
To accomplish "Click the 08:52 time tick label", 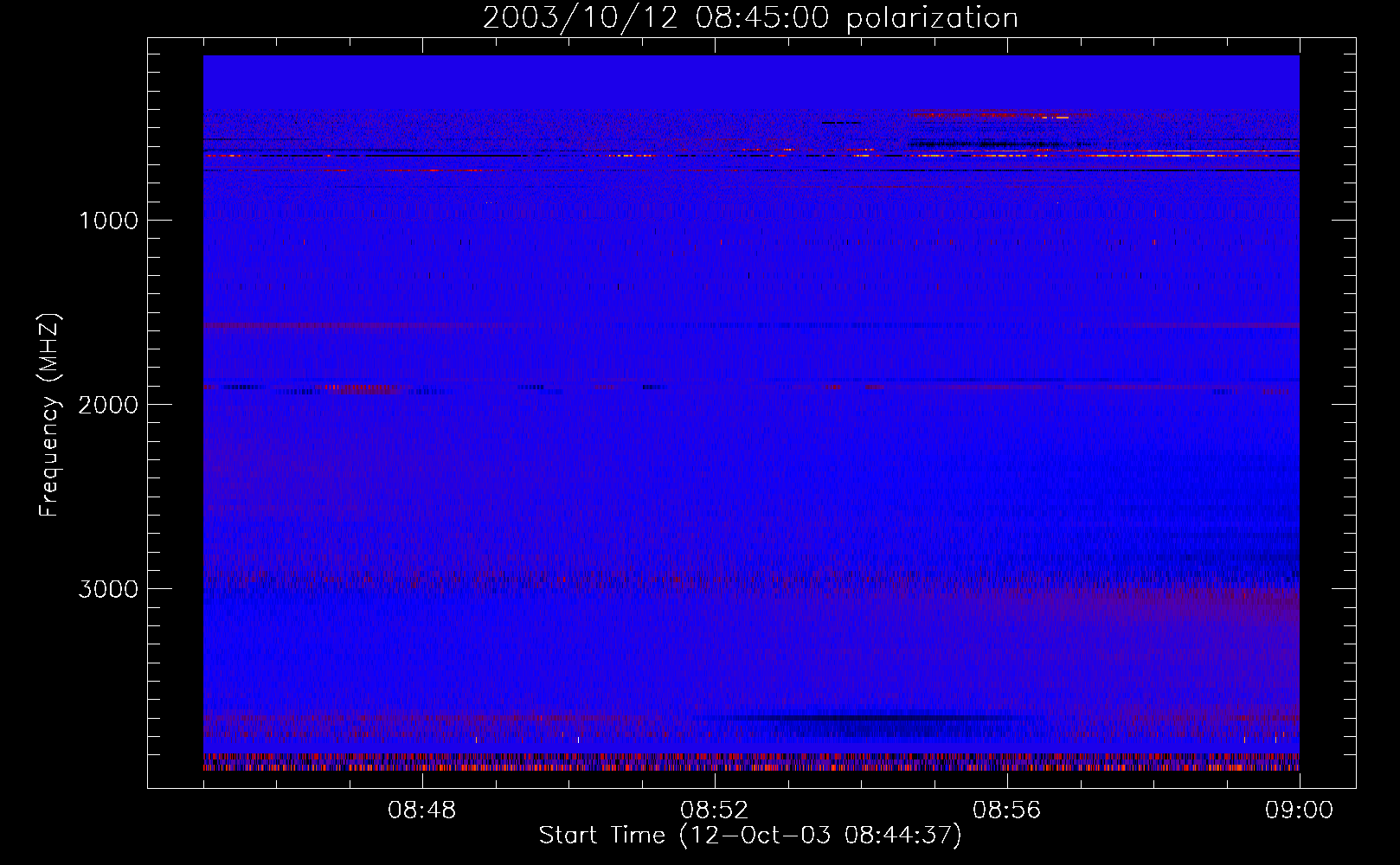I will click(x=714, y=811).
